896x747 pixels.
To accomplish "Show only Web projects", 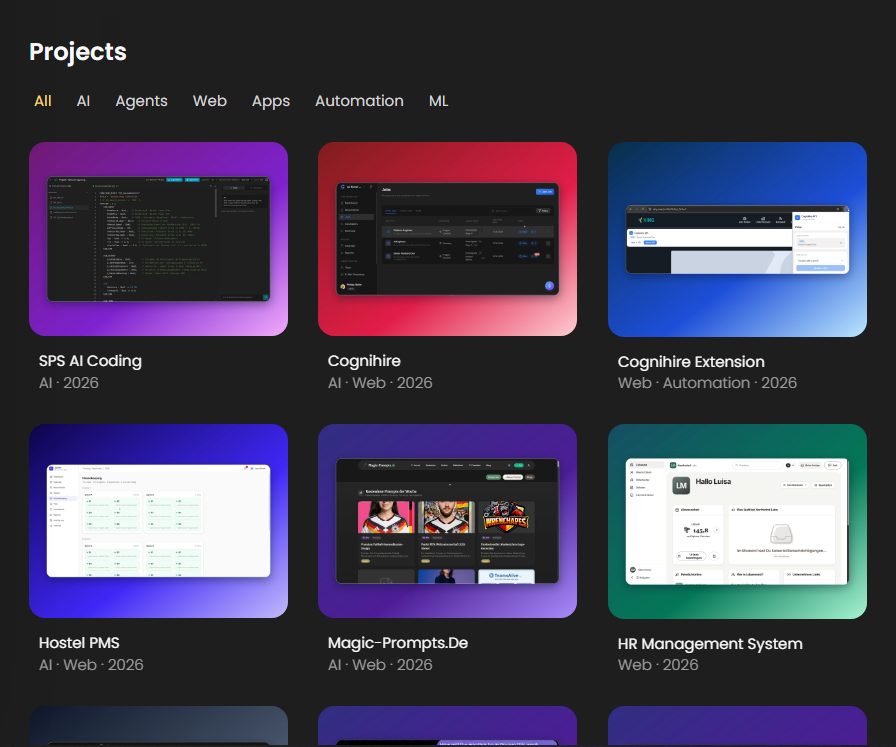I will 210,101.
